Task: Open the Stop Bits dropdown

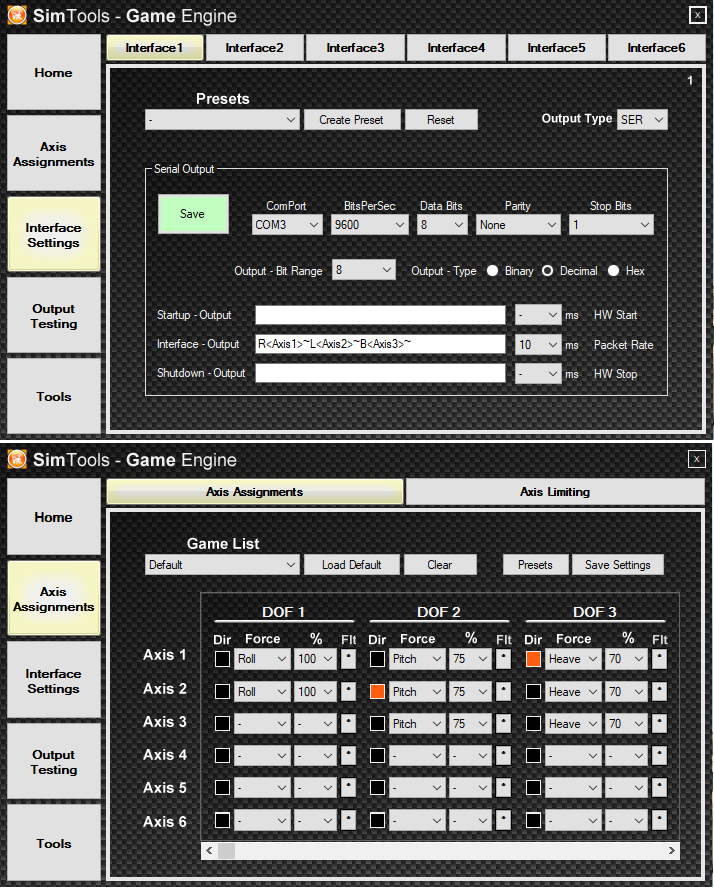Action: pos(611,225)
